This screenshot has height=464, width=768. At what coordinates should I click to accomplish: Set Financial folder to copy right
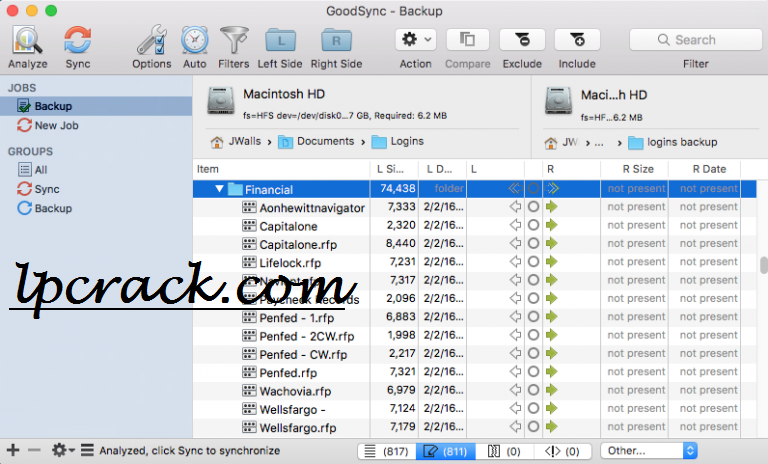point(552,188)
